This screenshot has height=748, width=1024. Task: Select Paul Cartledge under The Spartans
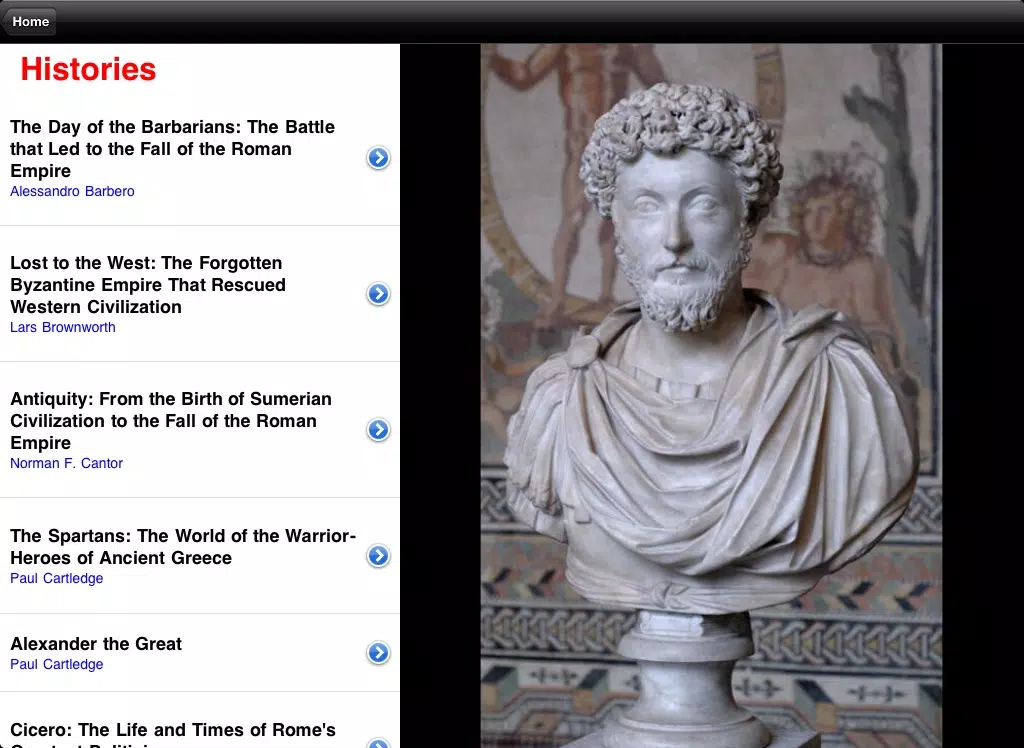(57, 578)
